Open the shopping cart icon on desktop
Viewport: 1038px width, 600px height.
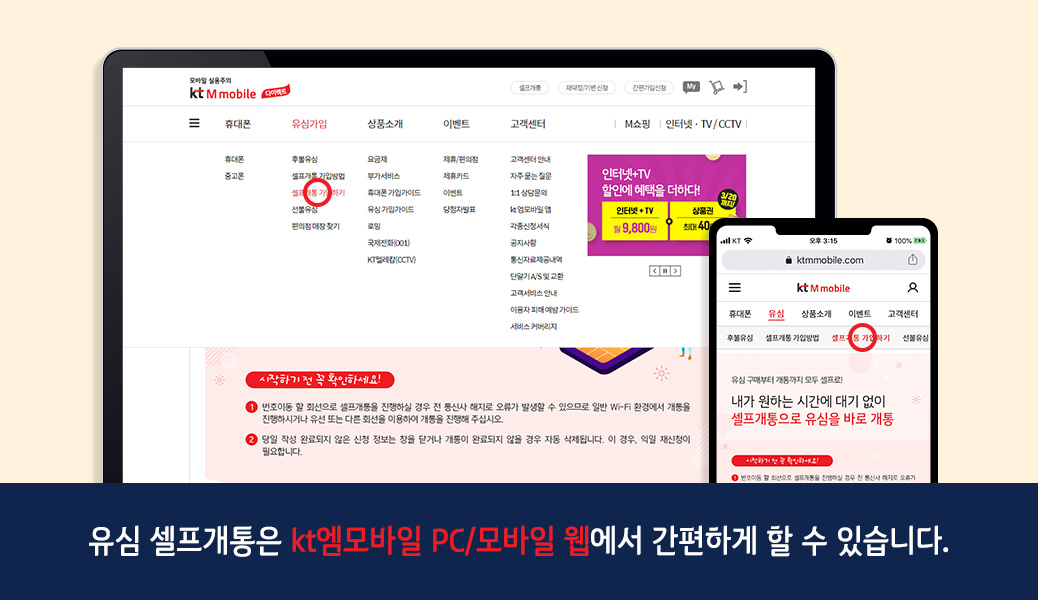[x=716, y=87]
